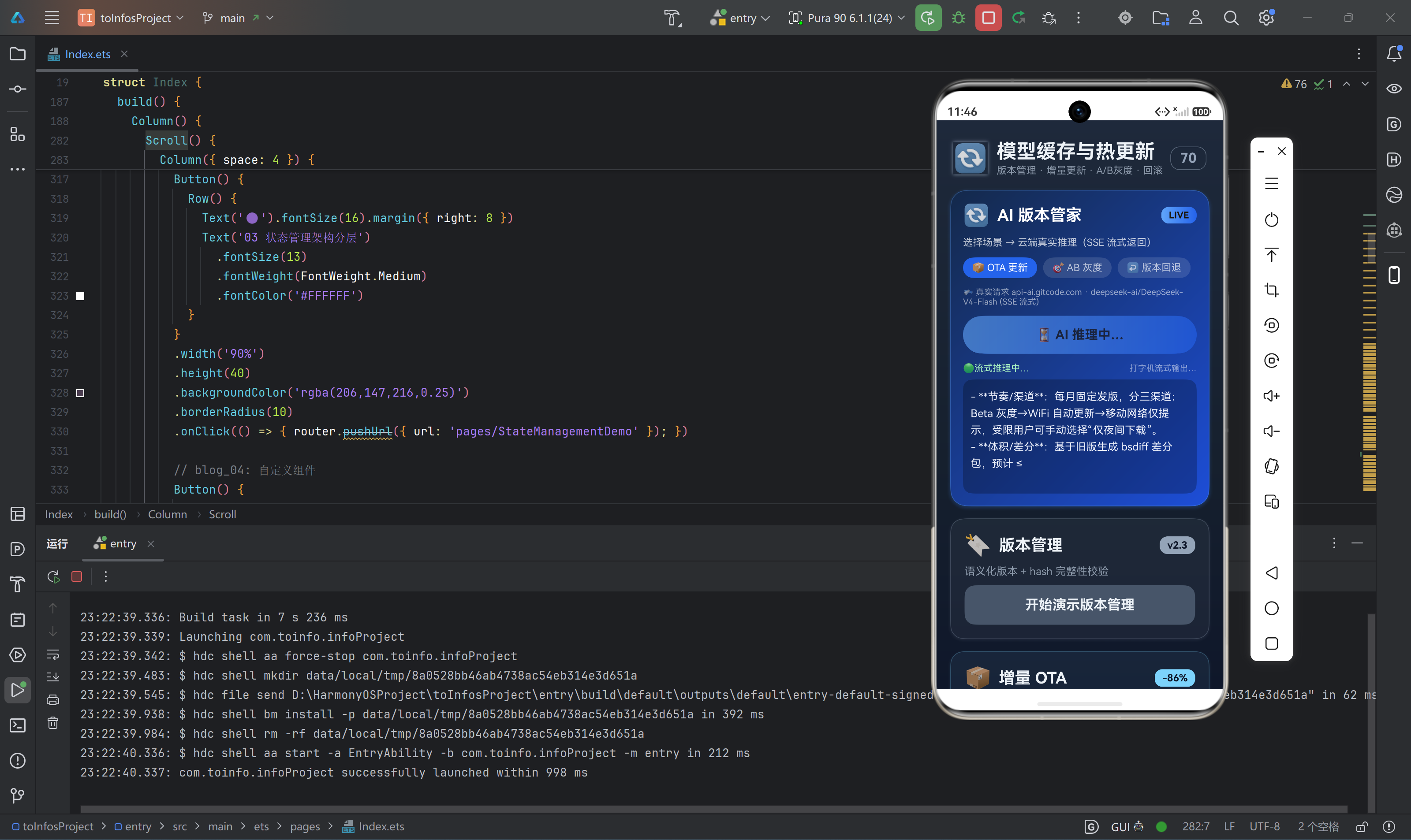Image resolution: width=1411 pixels, height=840 pixels.
Task: Click the Scroll breadcrumb item
Action: 223,514
